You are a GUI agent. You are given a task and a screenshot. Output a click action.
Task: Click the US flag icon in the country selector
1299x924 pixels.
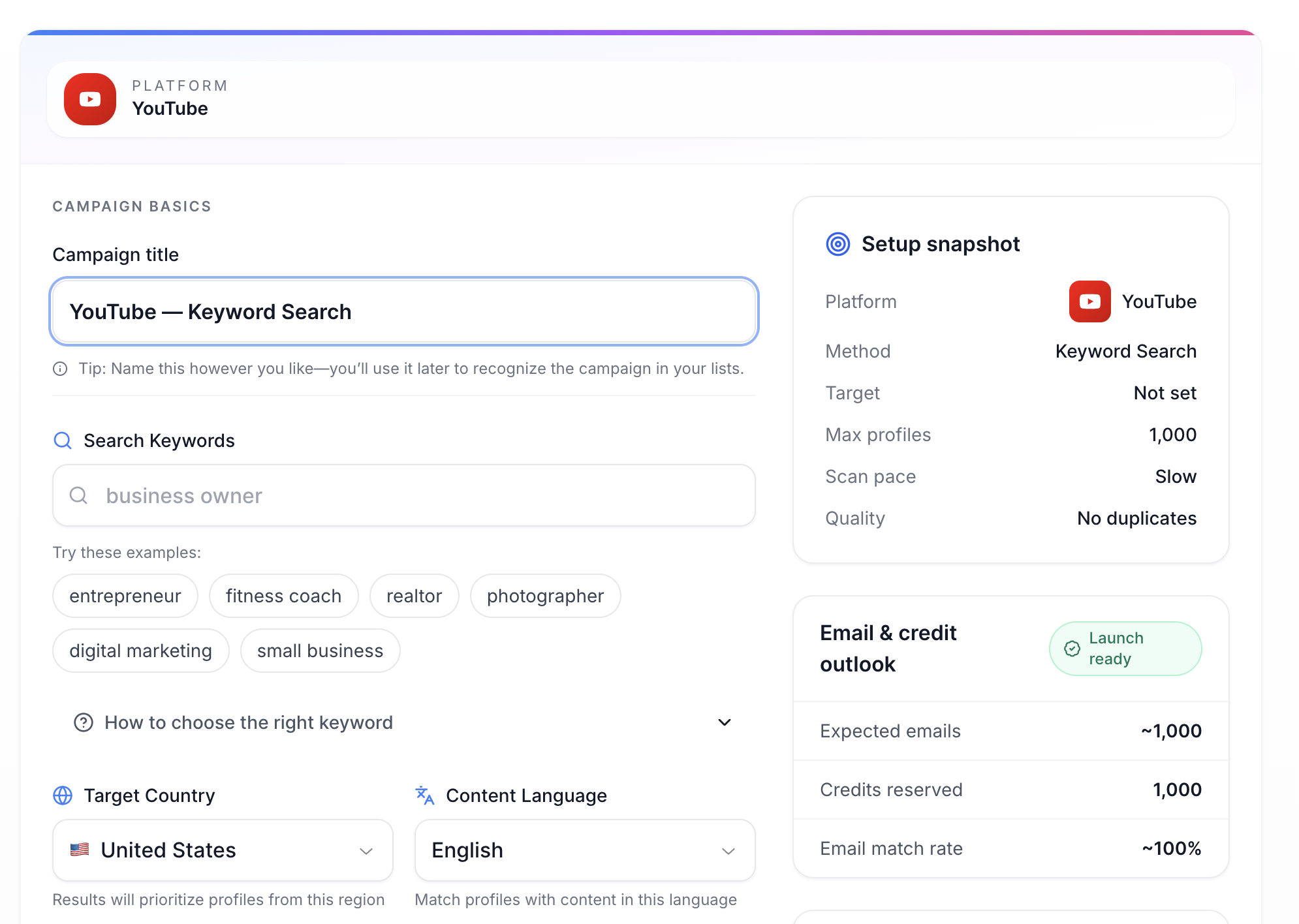point(81,850)
